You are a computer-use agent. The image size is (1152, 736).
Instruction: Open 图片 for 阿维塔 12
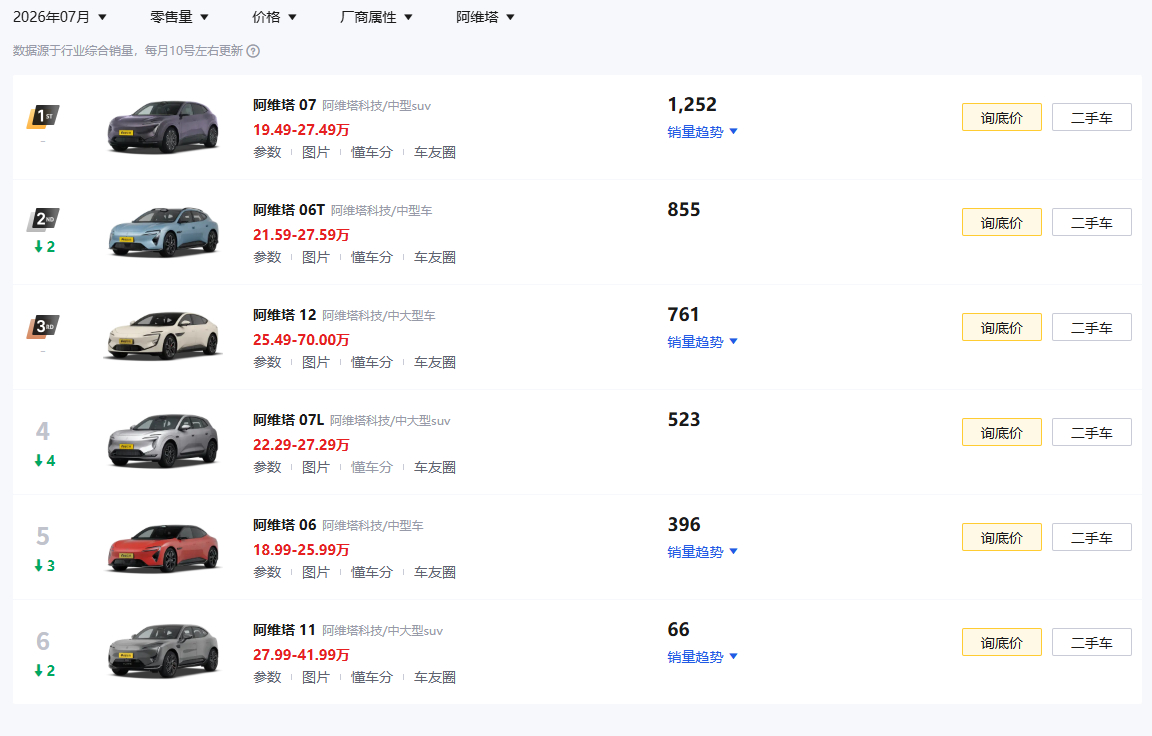[x=316, y=362]
